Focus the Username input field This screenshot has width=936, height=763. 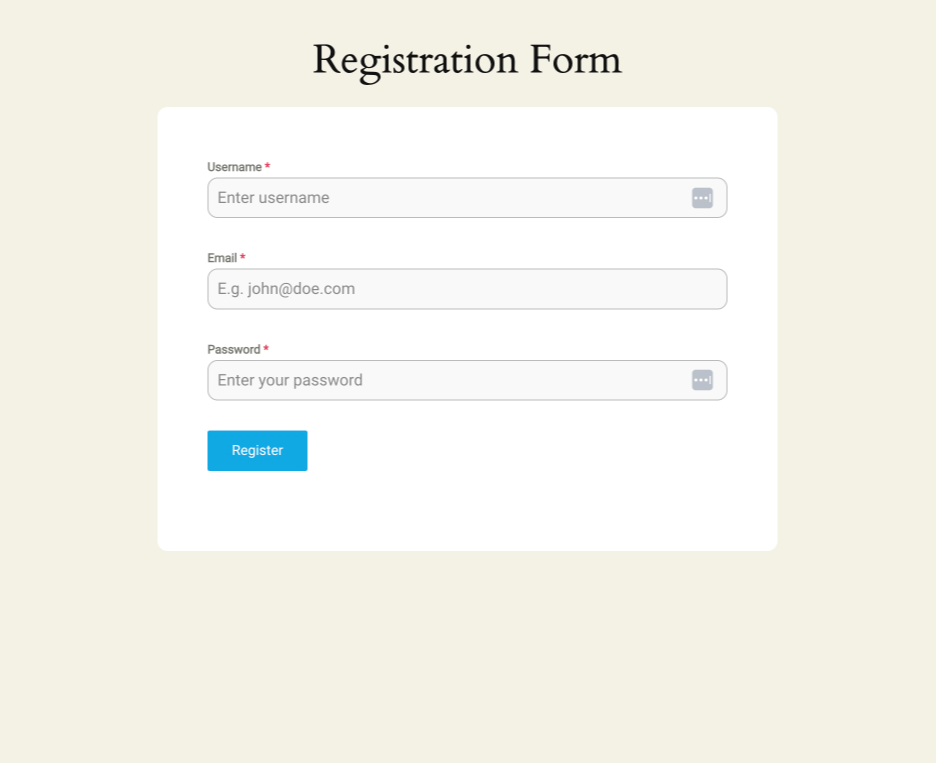pyautogui.click(x=450, y=198)
